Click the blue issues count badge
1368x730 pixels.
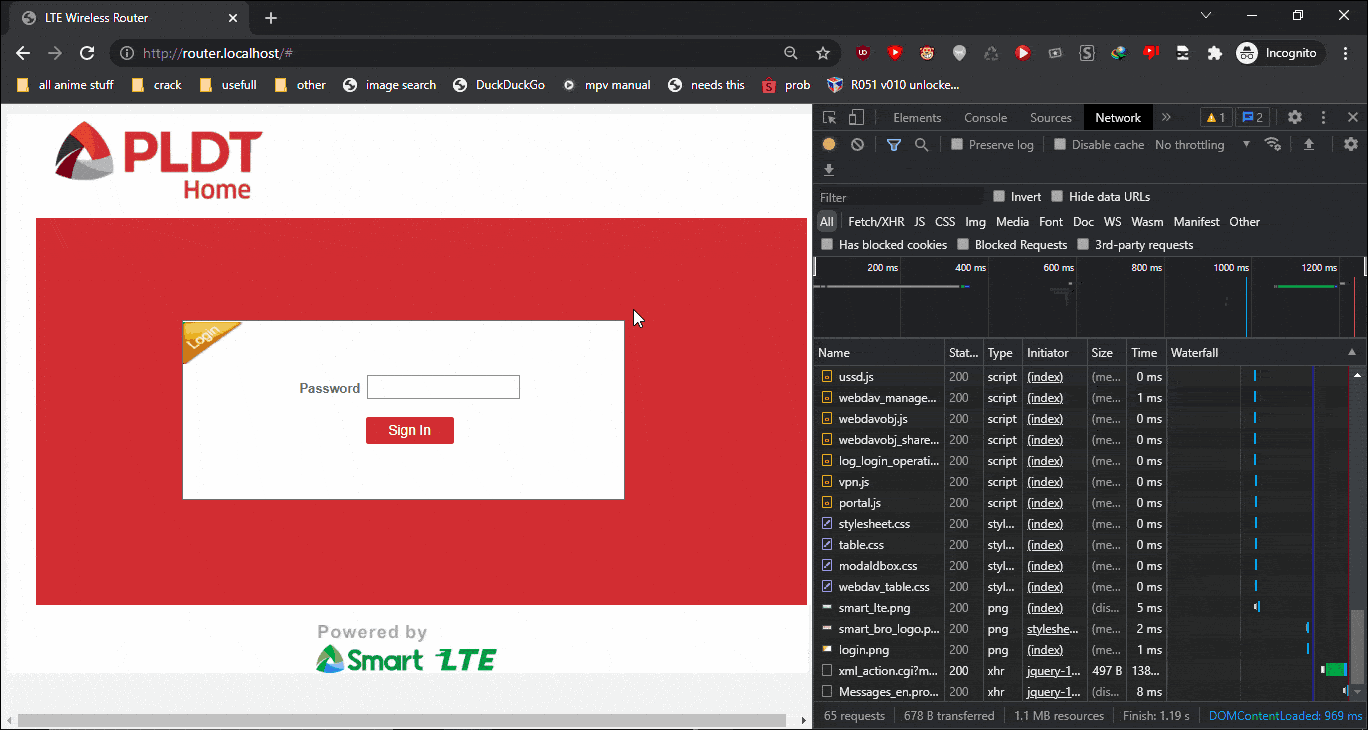click(1254, 118)
